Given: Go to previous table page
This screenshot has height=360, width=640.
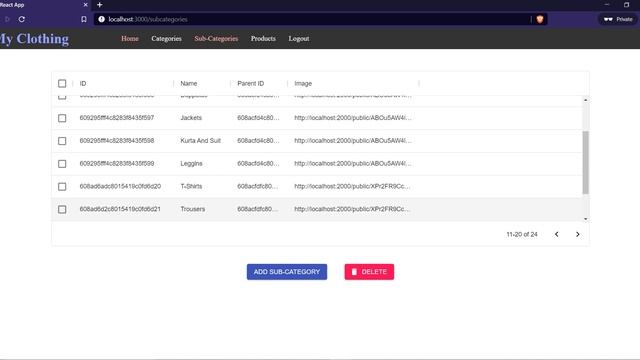Looking at the screenshot, I should 556,234.
